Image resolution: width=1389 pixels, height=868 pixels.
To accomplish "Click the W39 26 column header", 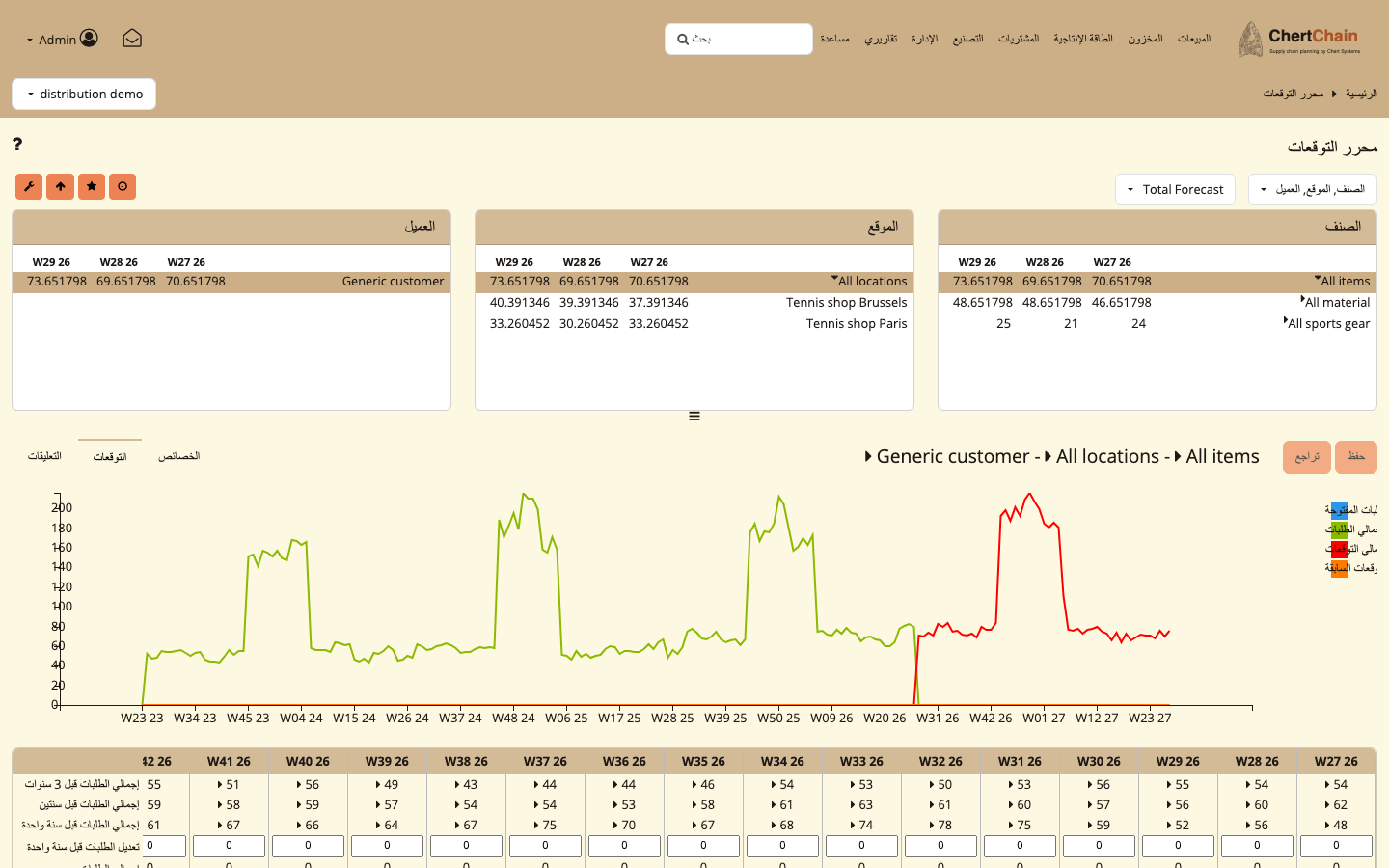I will (x=387, y=761).
